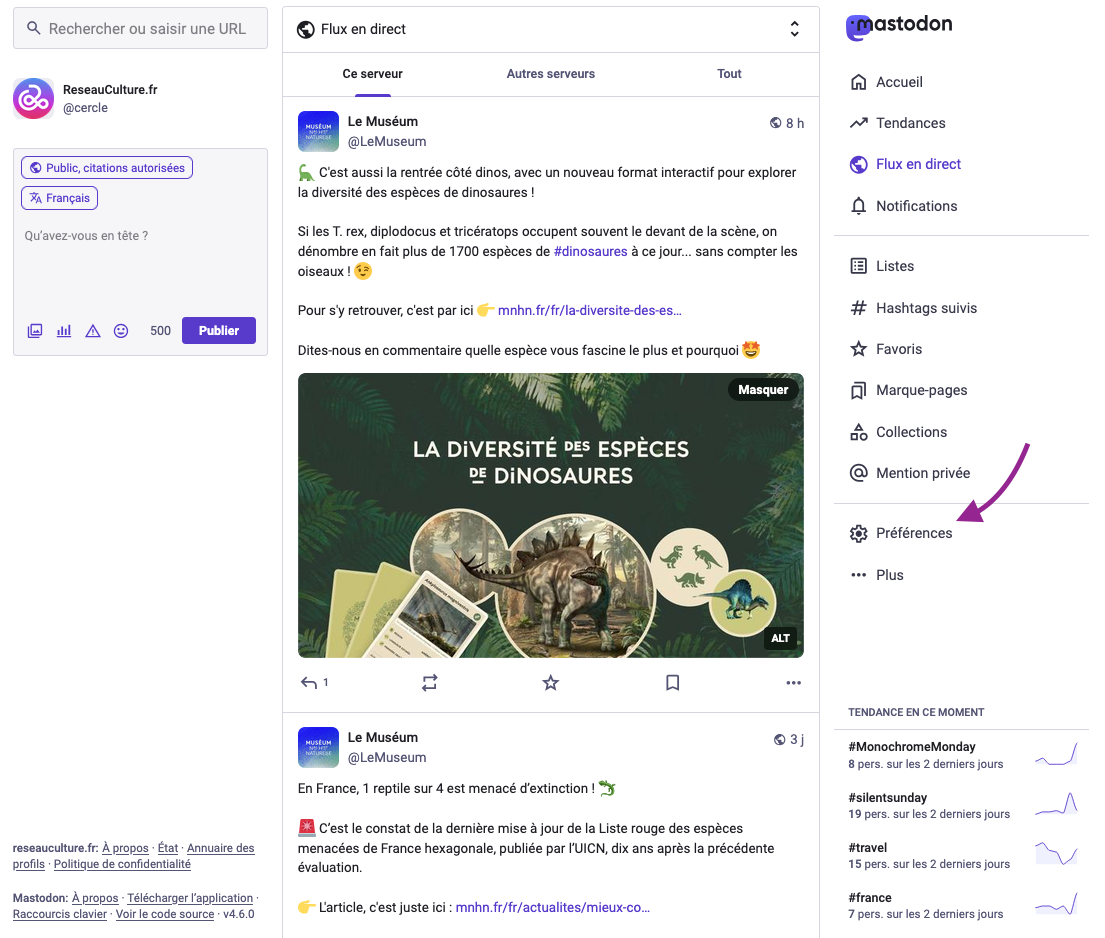
Task: Click the content warning triangle icon
Action: 92,331
